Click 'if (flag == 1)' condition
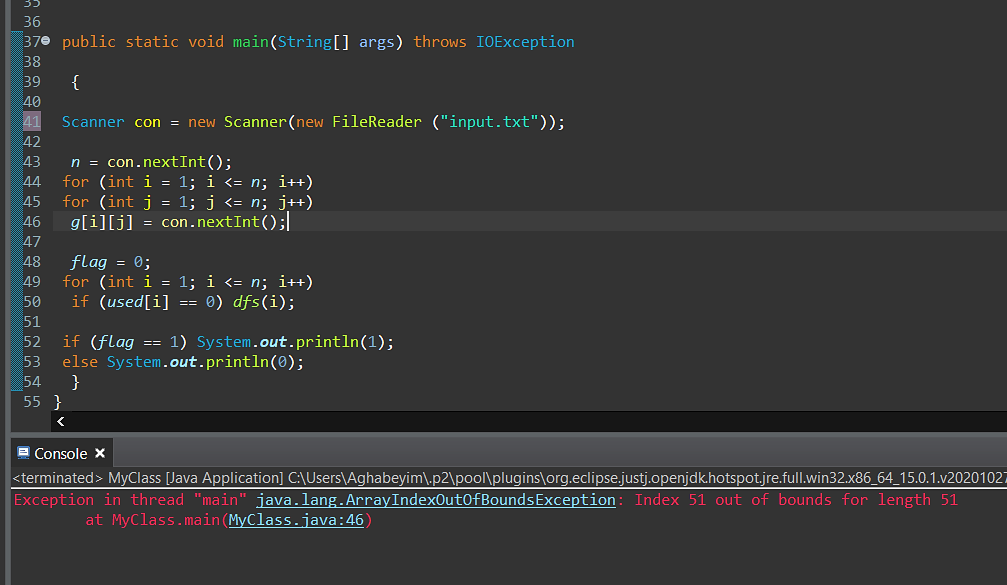1007x585 pixels. pos(125,342)
